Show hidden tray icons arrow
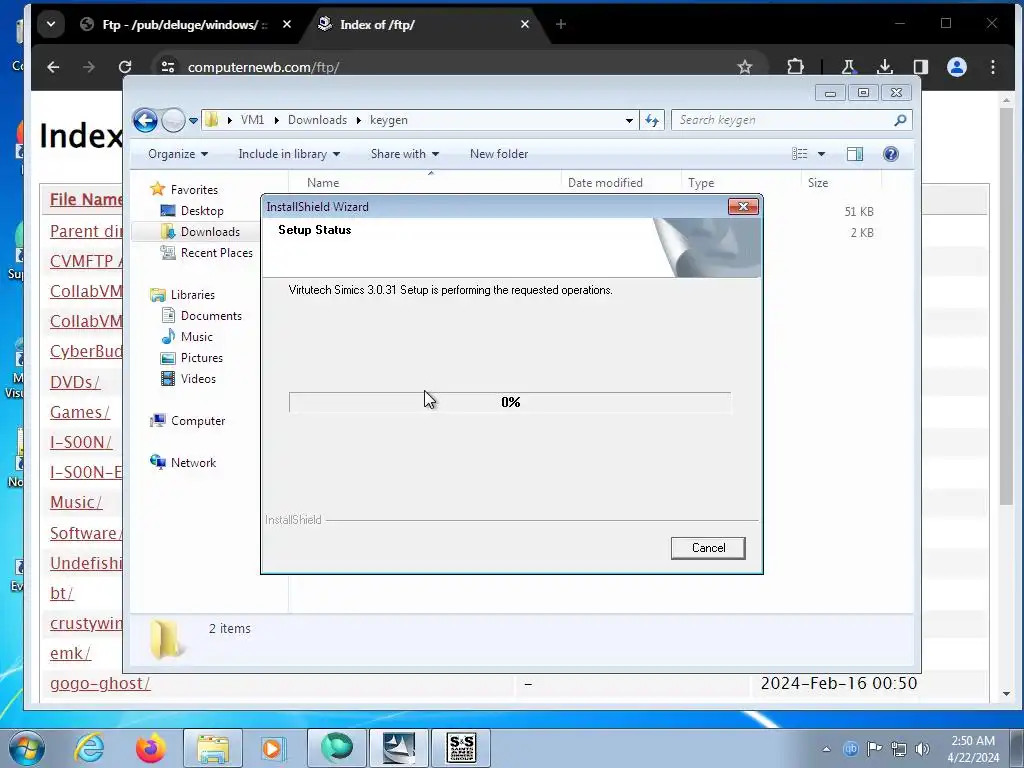Viewport: 1024px width, 768px height. (826, 749)
